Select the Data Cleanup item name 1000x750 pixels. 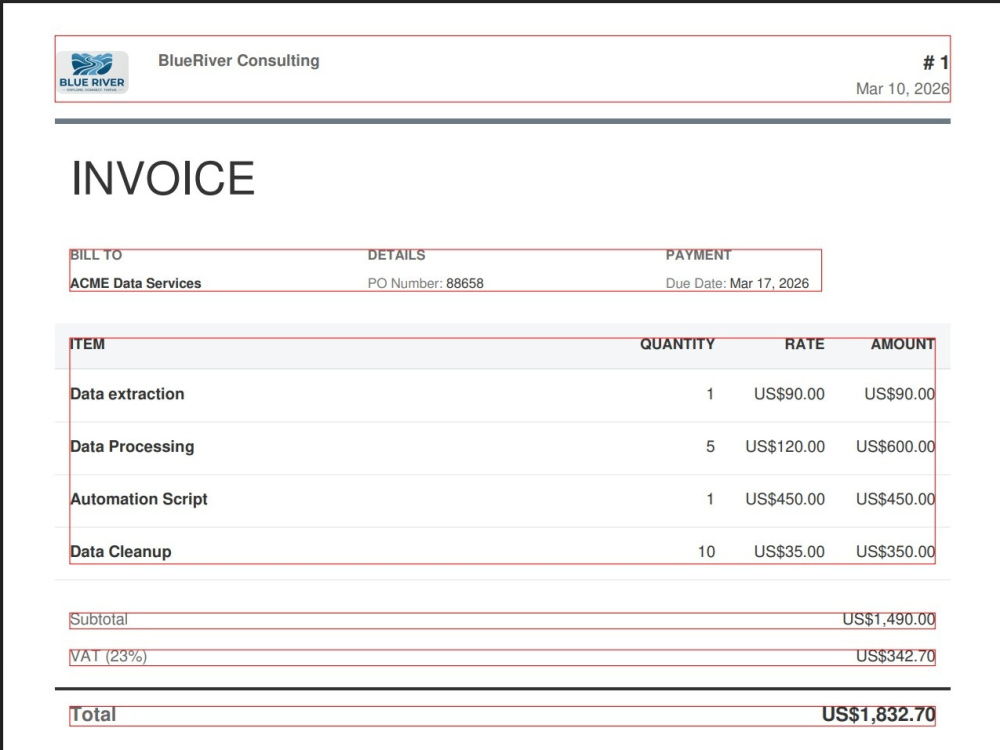click(x=121, y=552)
